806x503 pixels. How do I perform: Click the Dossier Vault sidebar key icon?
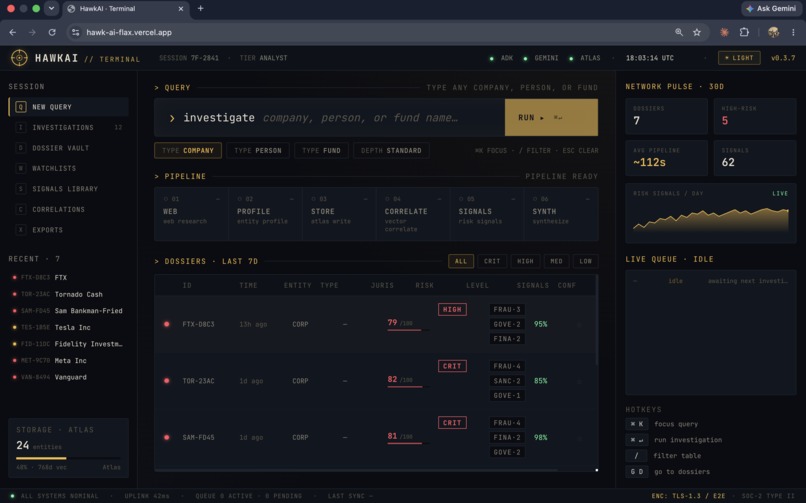coord(21,148)
